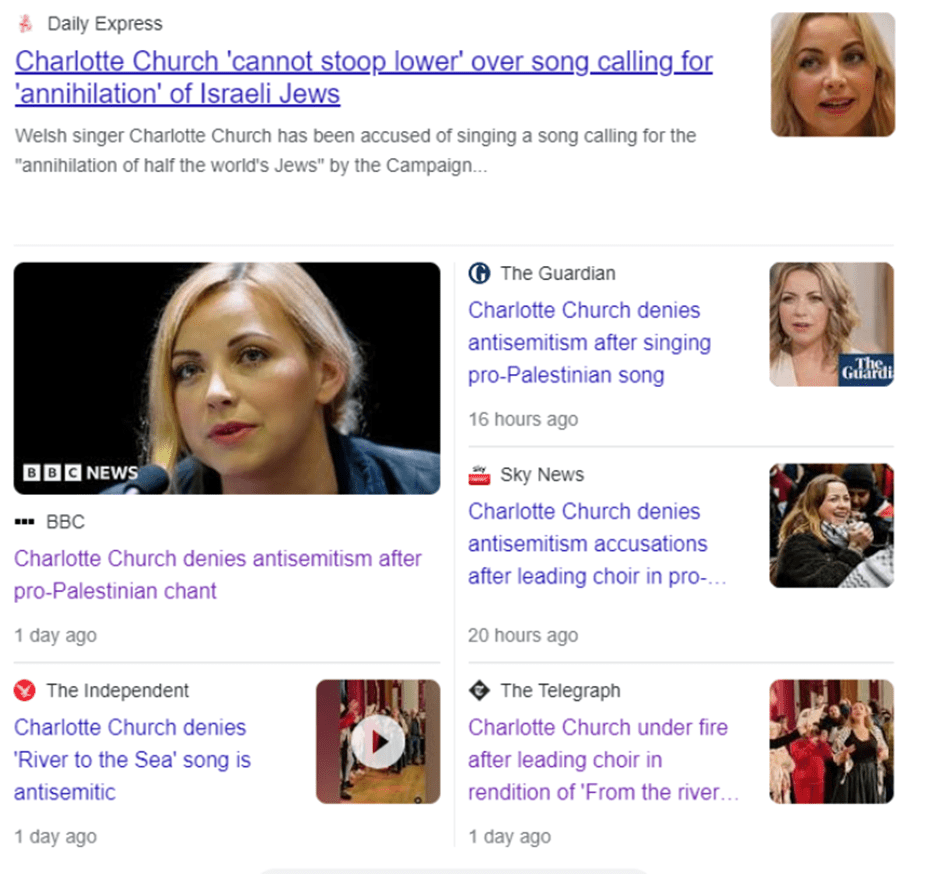Image resolution: width=940 pixels, height=874 pixels.
Task: Click the BBC publisher icon
Action: point(25,522)
